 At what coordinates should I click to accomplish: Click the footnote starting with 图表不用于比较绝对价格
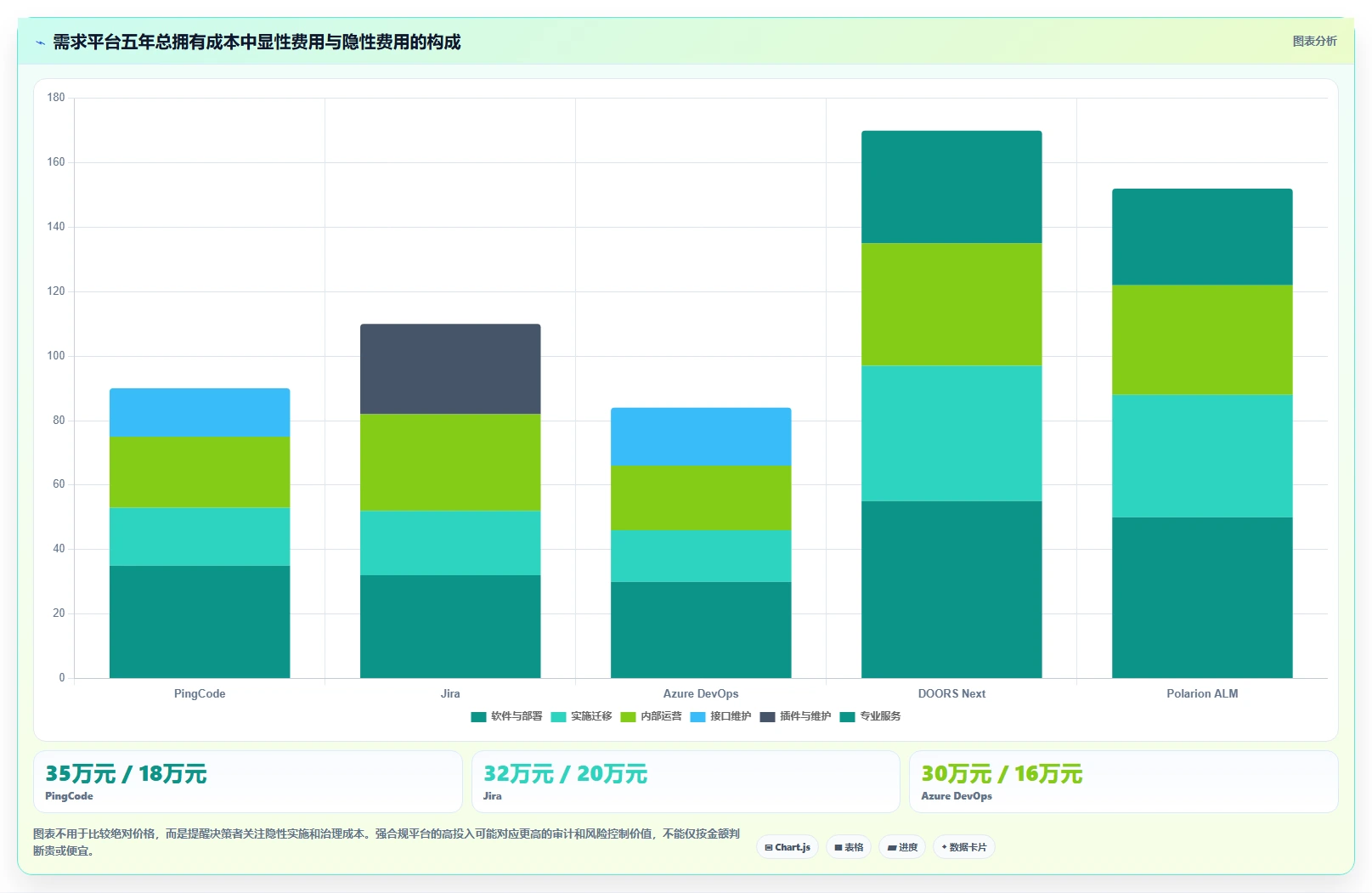click(x=387, y=842)
